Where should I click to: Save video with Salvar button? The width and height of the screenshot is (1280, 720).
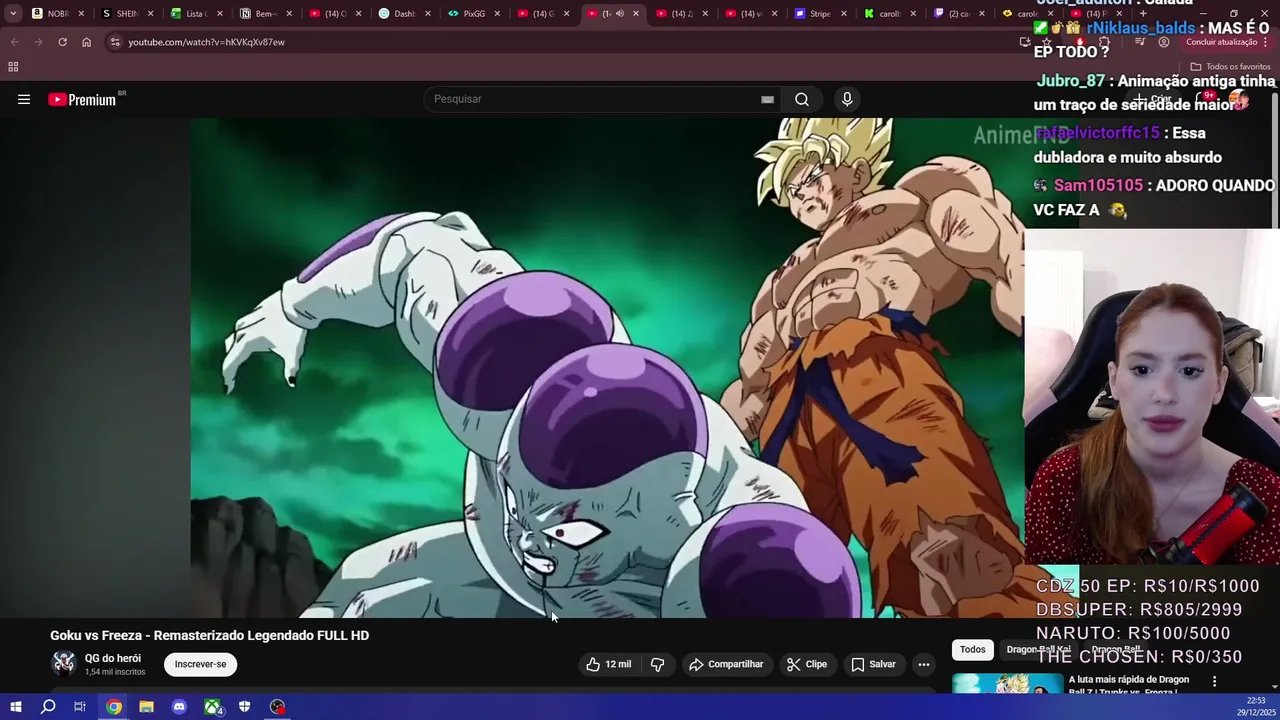874,664
